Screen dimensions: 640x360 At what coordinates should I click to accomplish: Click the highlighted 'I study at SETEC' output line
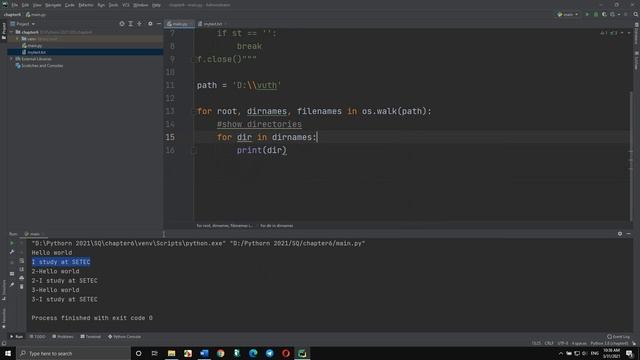tap(61, 262)
